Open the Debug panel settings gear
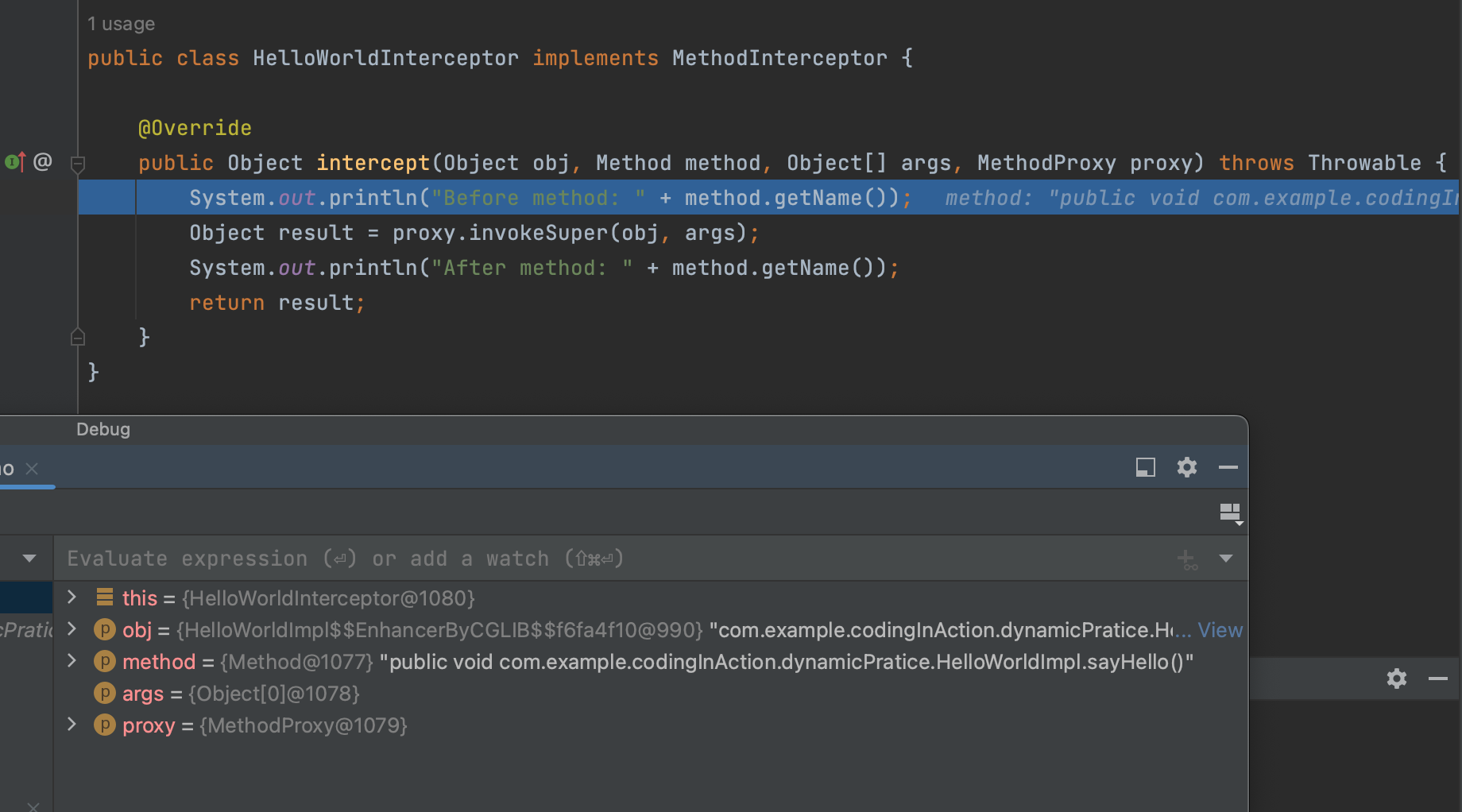 pyautogui.click(x=1186, y=467)
